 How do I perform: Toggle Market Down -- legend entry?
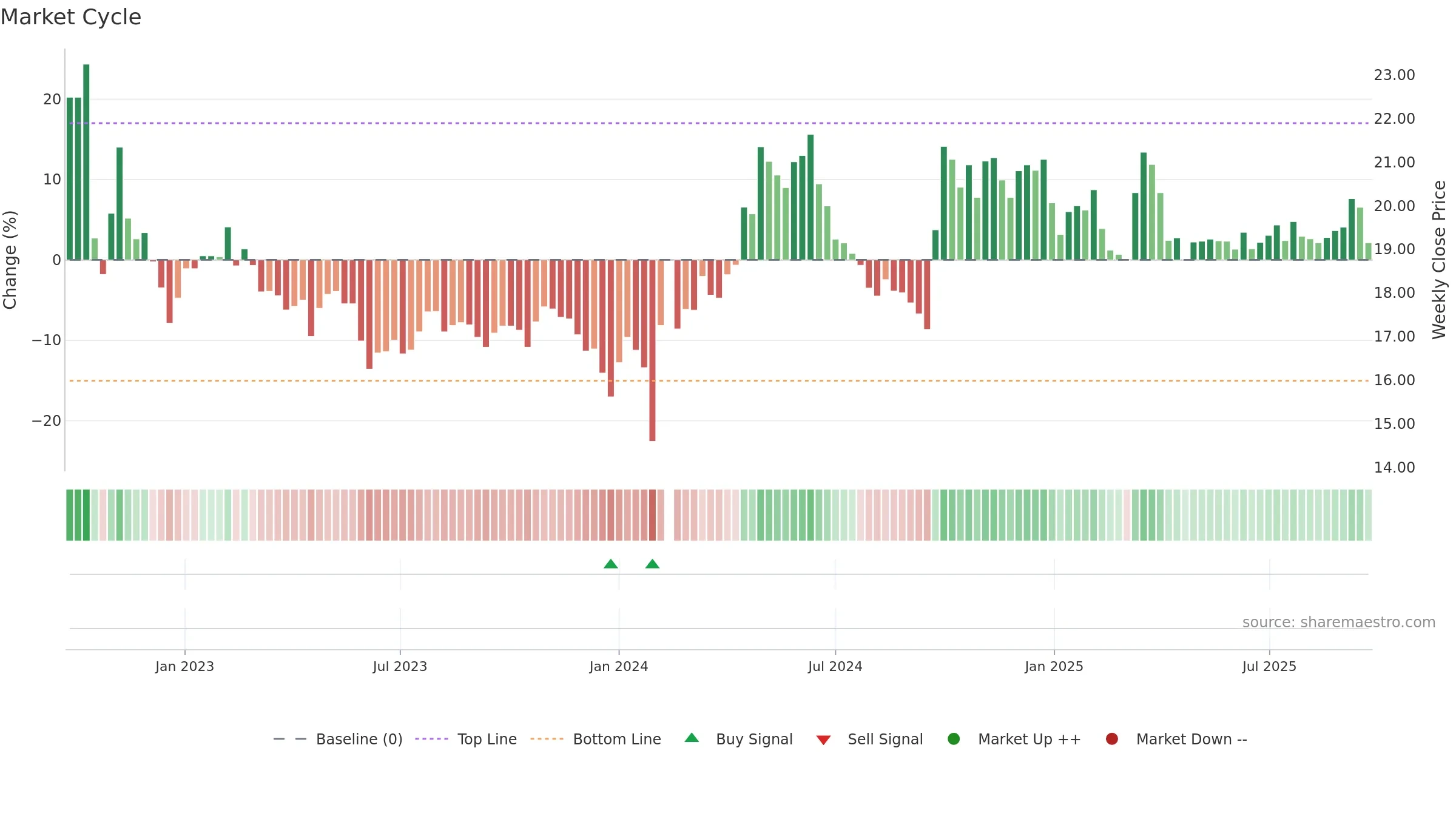tap(1176, 739)
